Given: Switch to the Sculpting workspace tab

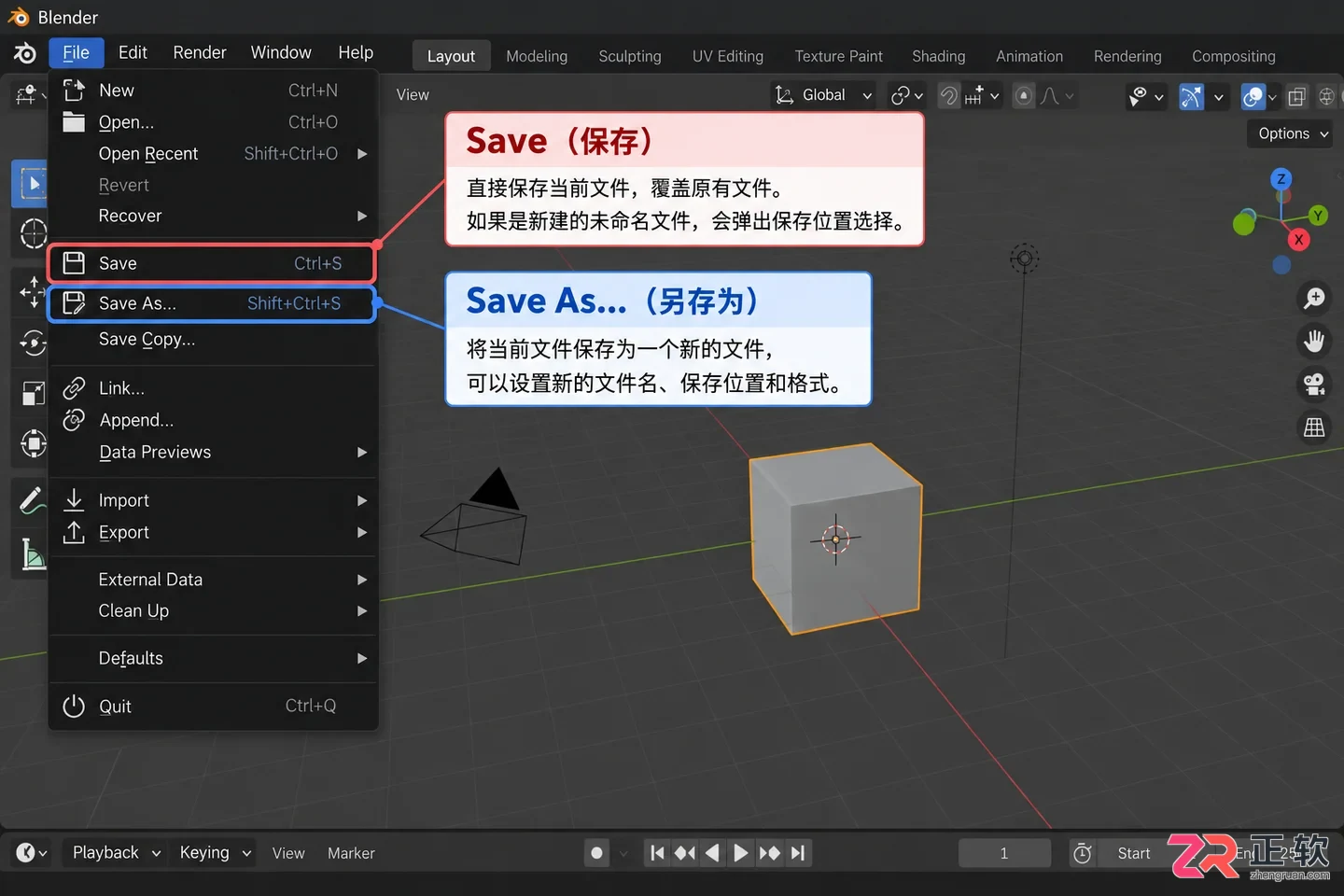Looking at the screenshot, I should pyautogui.click(x=630, y=56).
